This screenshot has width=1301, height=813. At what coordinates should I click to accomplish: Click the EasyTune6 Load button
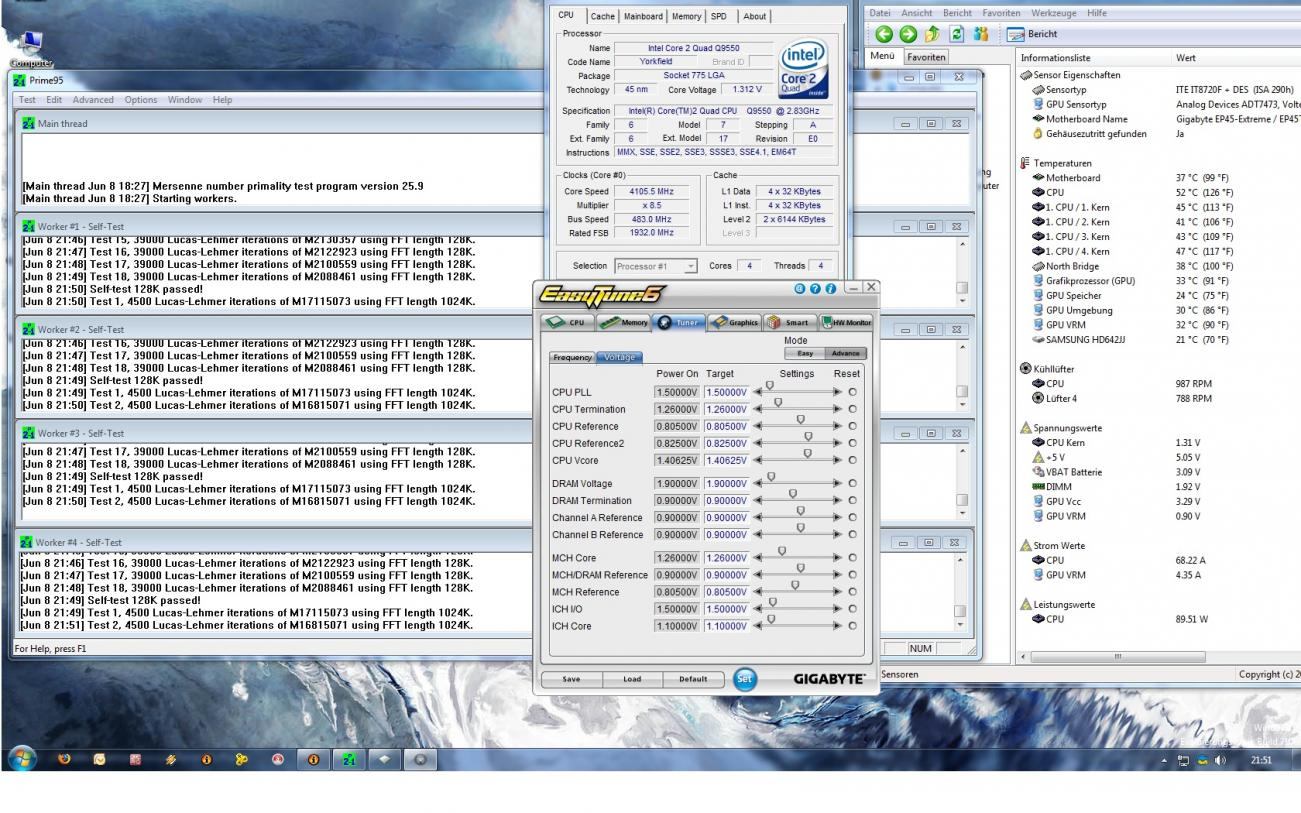click(x=632, y=679)
